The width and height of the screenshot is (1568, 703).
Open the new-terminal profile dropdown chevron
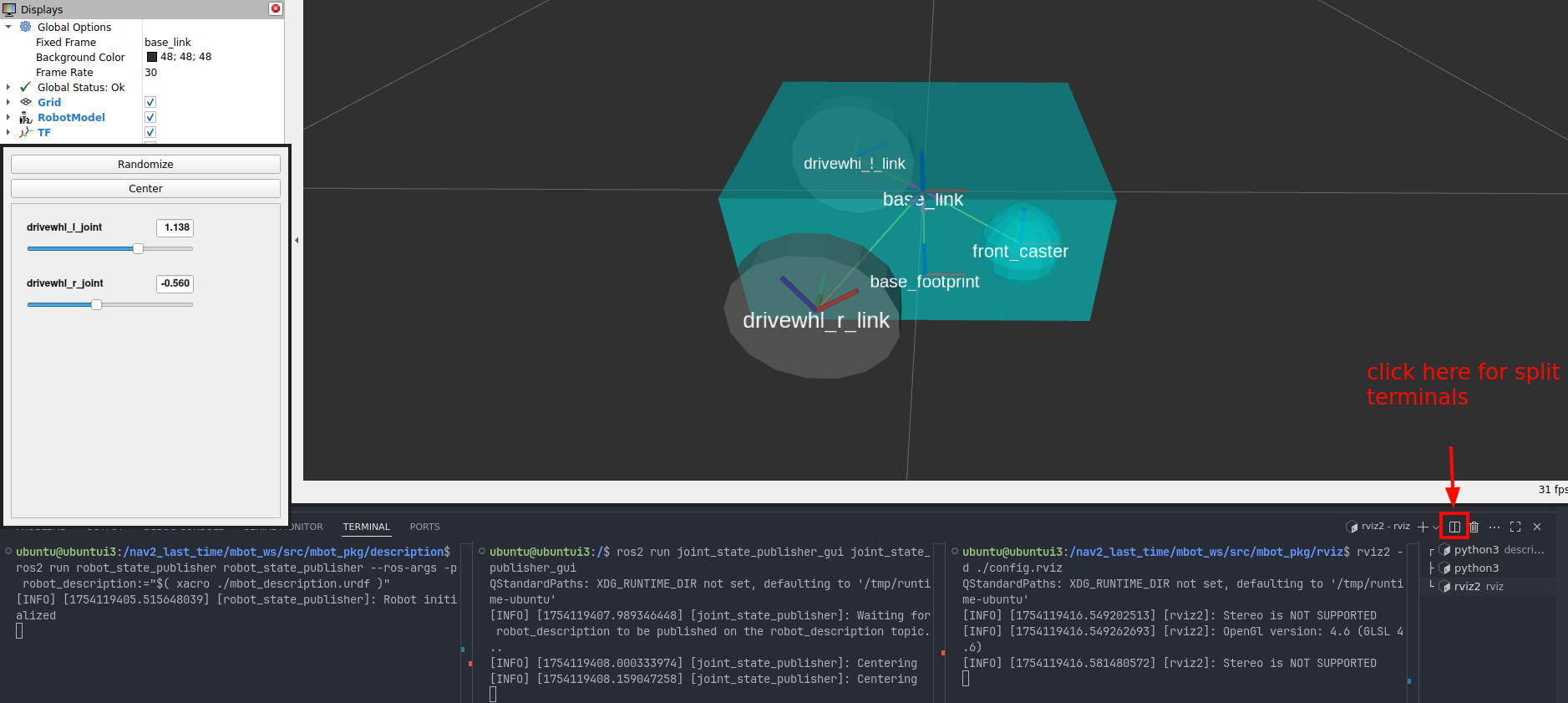pyautogui.click(x=1435, y=527)
